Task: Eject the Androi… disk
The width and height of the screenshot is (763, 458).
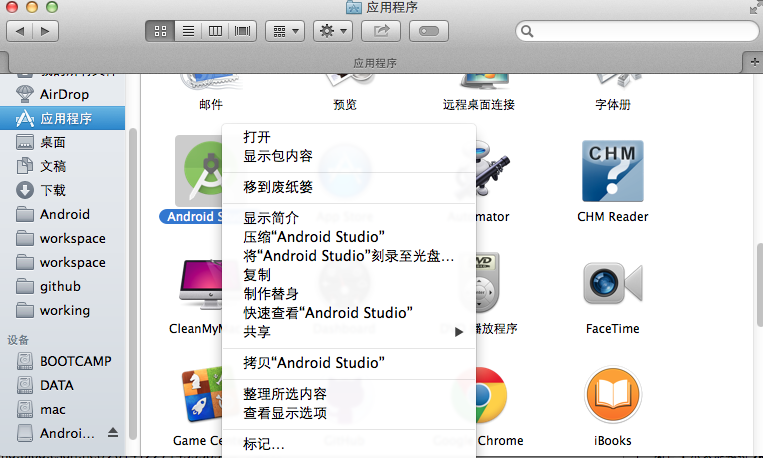Action: pos(113,432)
